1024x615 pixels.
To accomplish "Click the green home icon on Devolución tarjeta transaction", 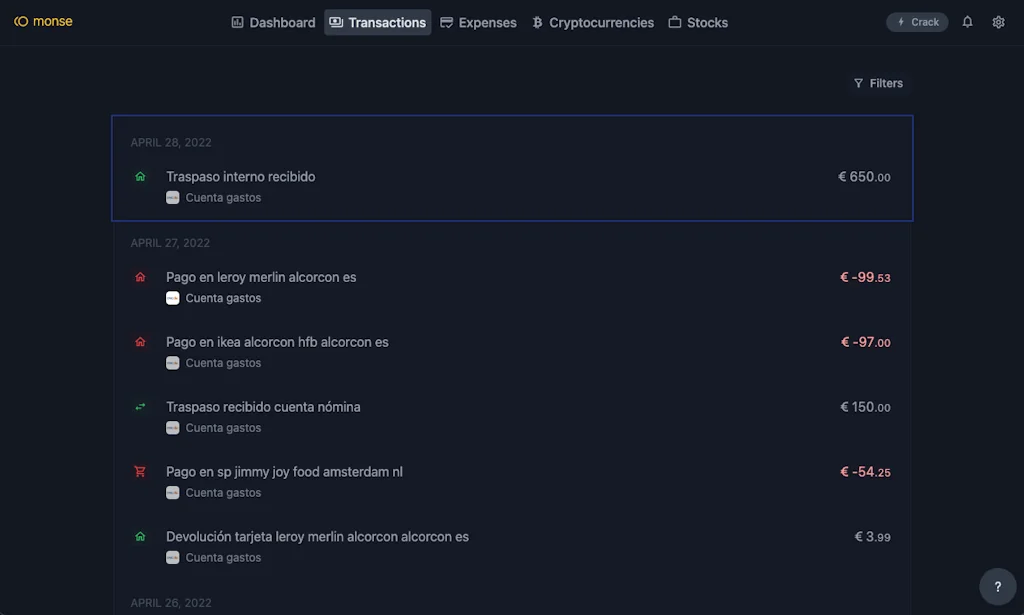I will (140, 536).
